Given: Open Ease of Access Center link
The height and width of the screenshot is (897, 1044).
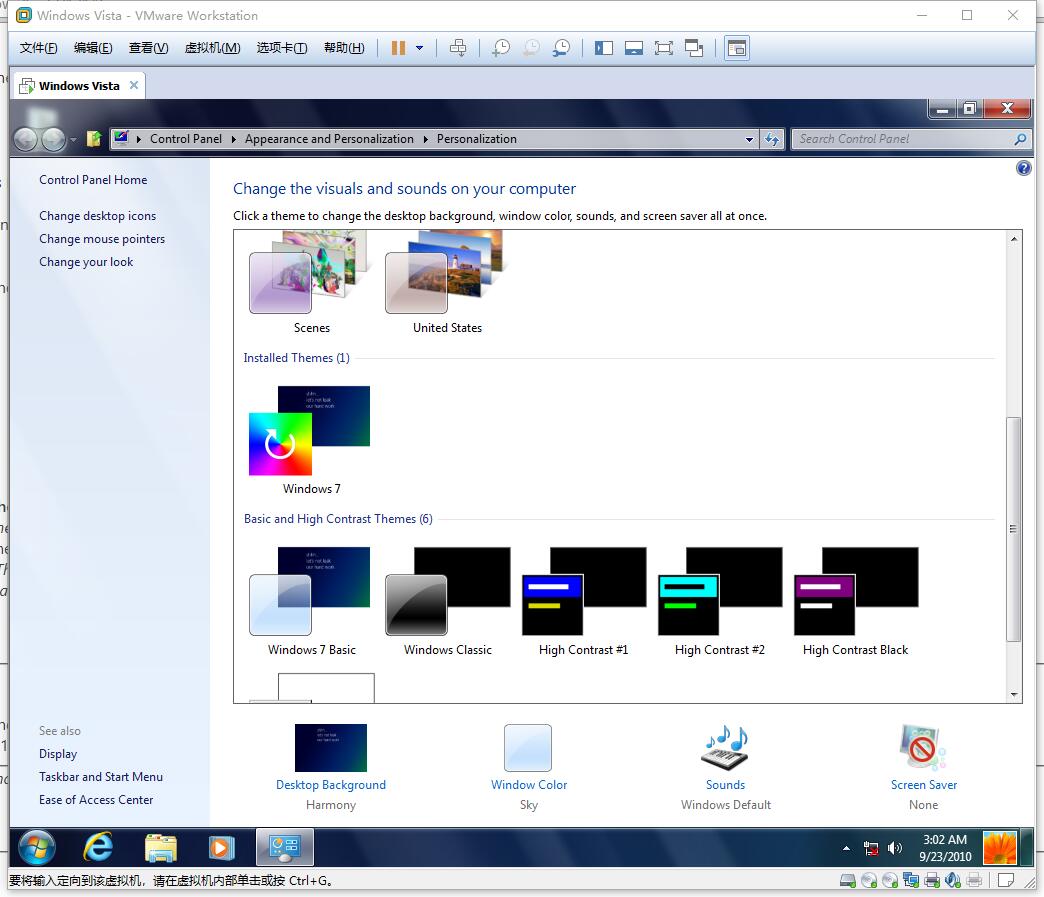Looking at the screenshot, I should 96,800.
